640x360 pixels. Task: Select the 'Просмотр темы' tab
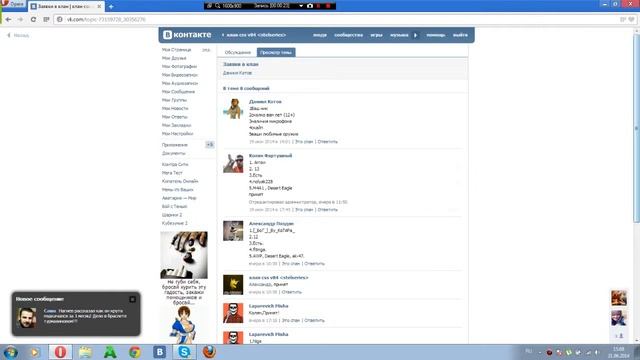click(x=276, y=52)
